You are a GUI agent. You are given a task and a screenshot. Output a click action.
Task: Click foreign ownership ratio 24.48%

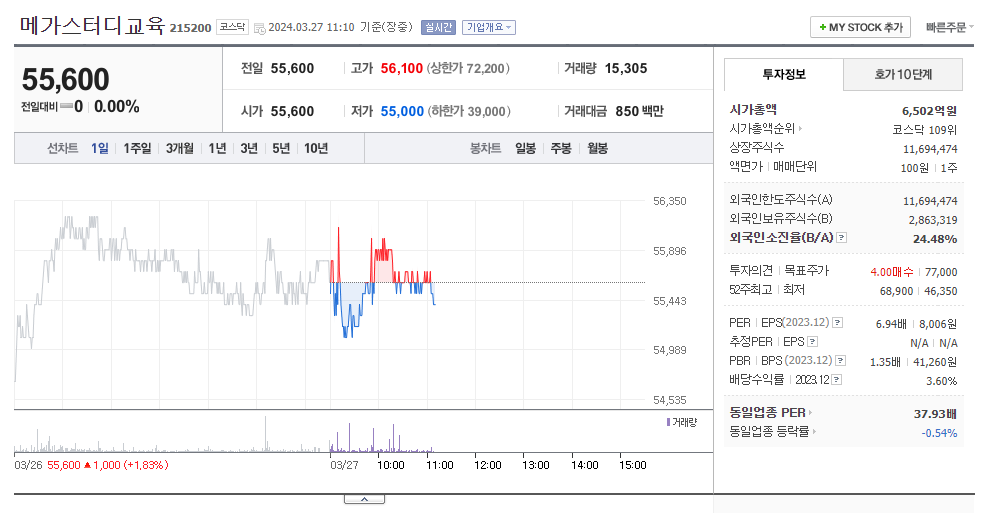pyautogui.click(x=935, y=239)
